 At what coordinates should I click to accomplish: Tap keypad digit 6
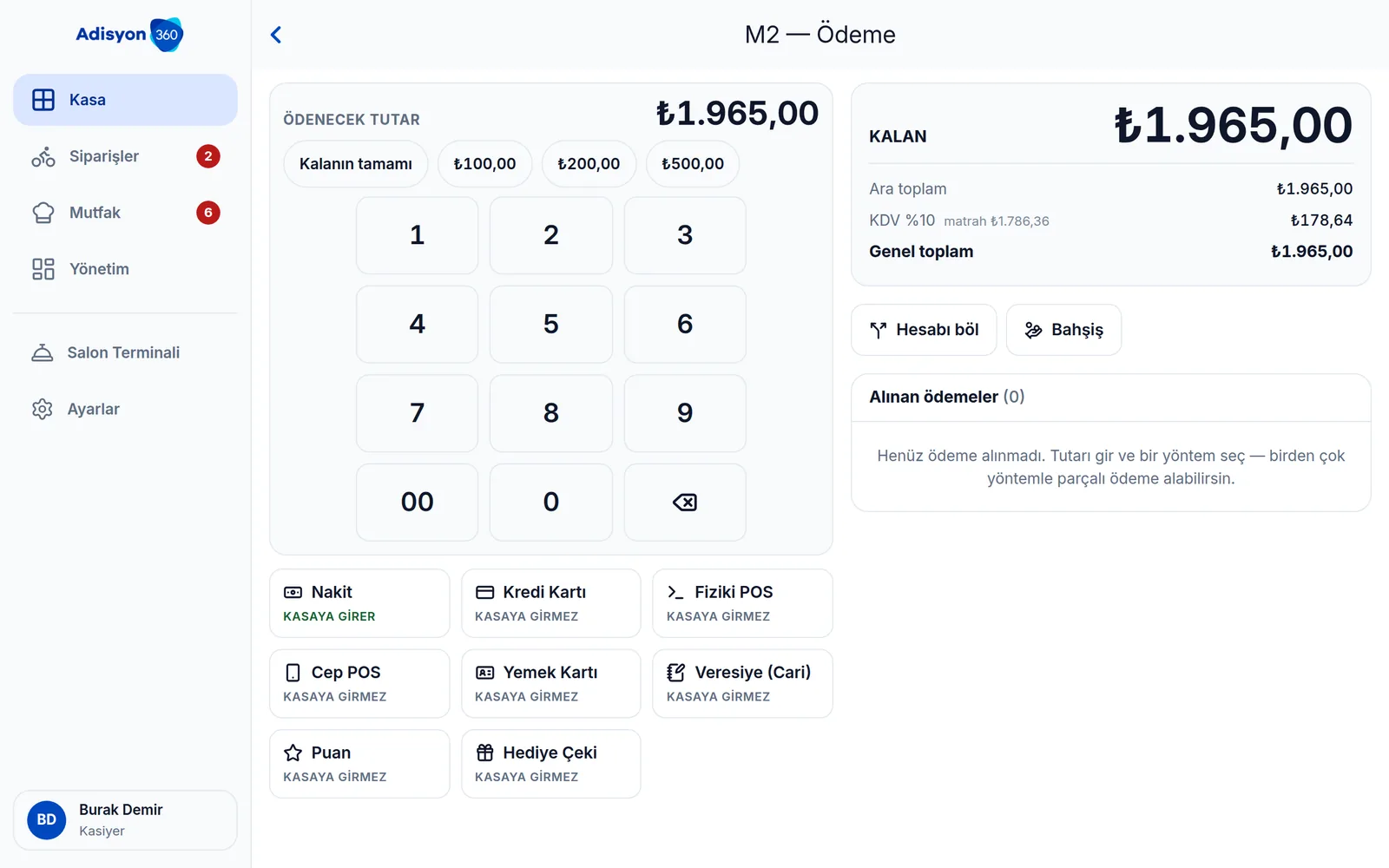point(685,324)
